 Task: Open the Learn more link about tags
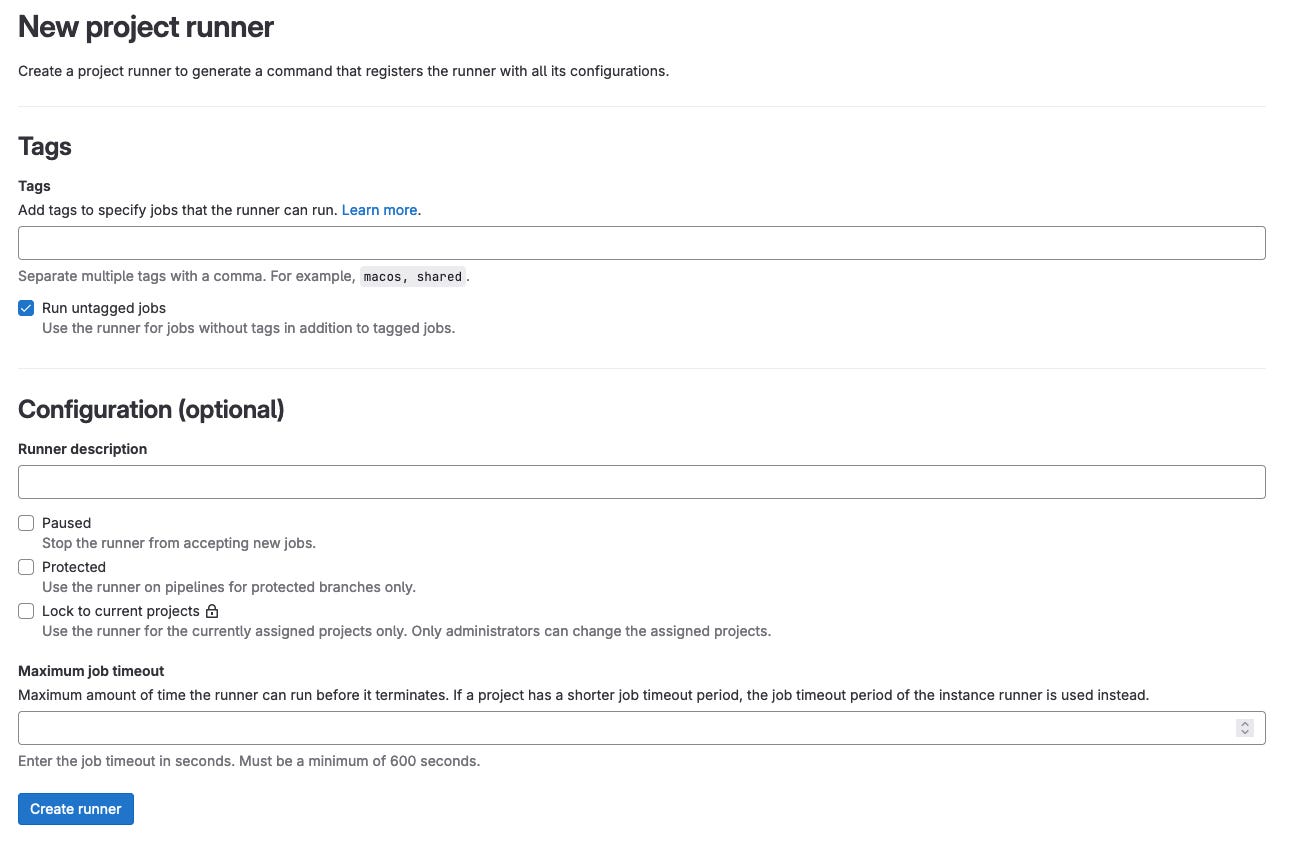(x=379, y=210)
